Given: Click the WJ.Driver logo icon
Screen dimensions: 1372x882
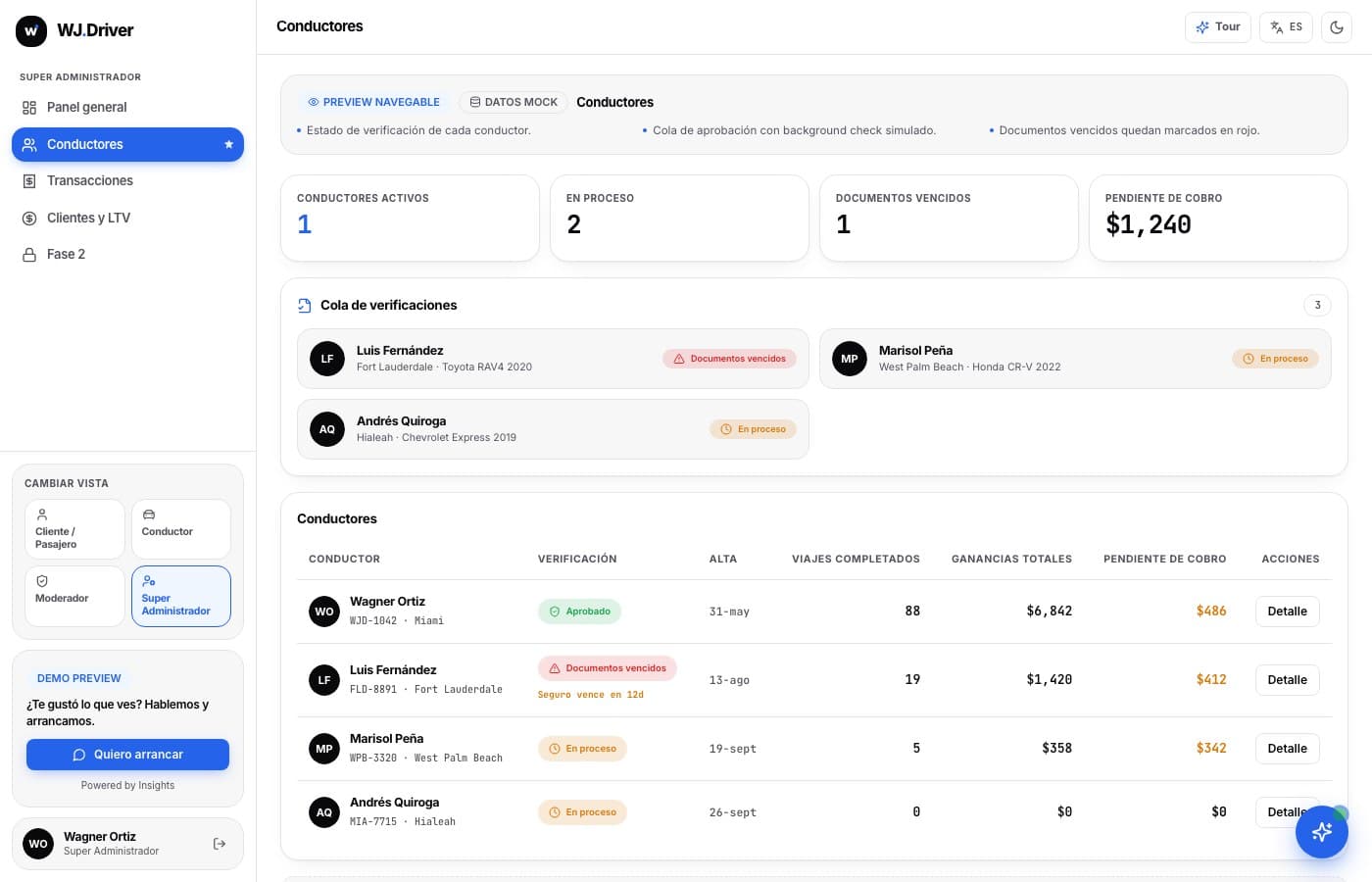Looking at the screenshot, I should [31, 30].
